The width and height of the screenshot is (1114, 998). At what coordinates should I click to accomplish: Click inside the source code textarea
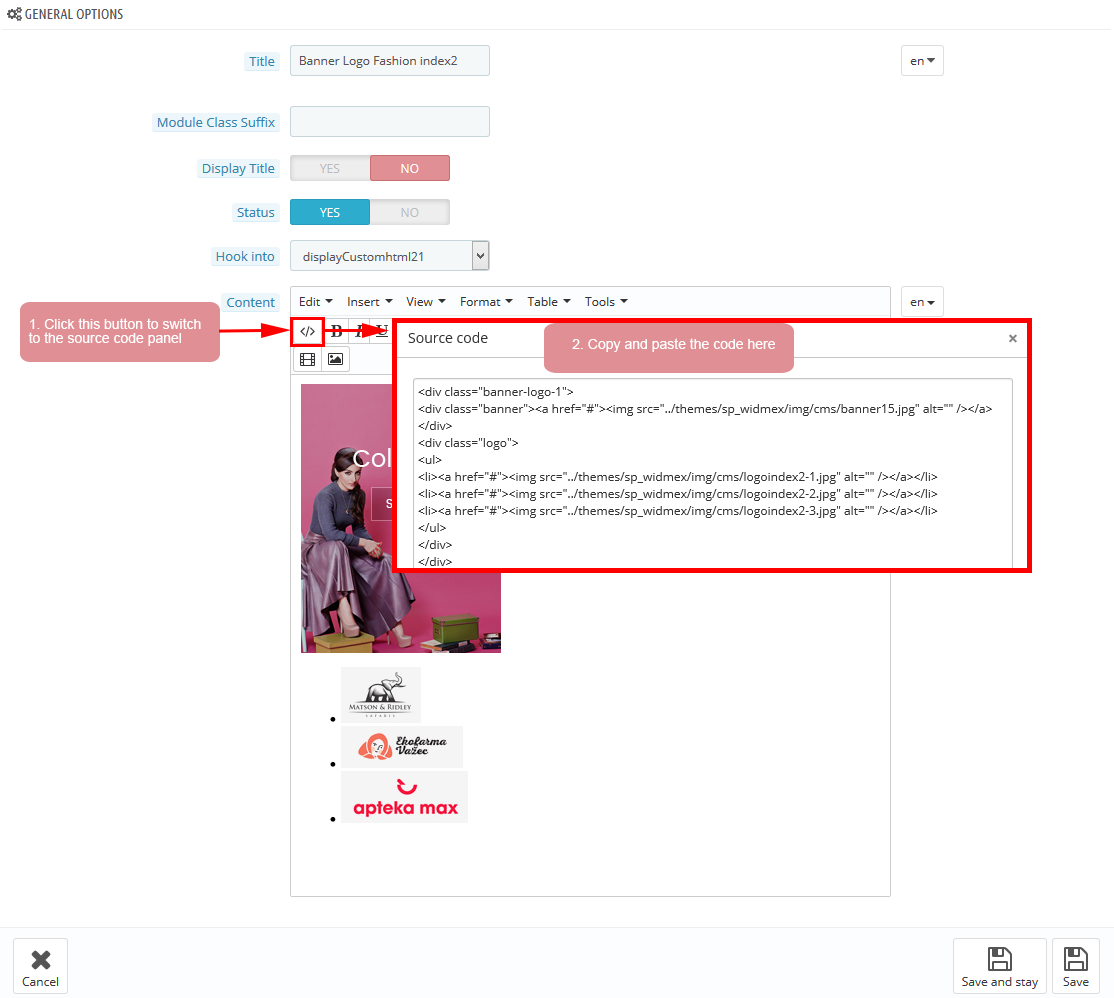point(713,474)
